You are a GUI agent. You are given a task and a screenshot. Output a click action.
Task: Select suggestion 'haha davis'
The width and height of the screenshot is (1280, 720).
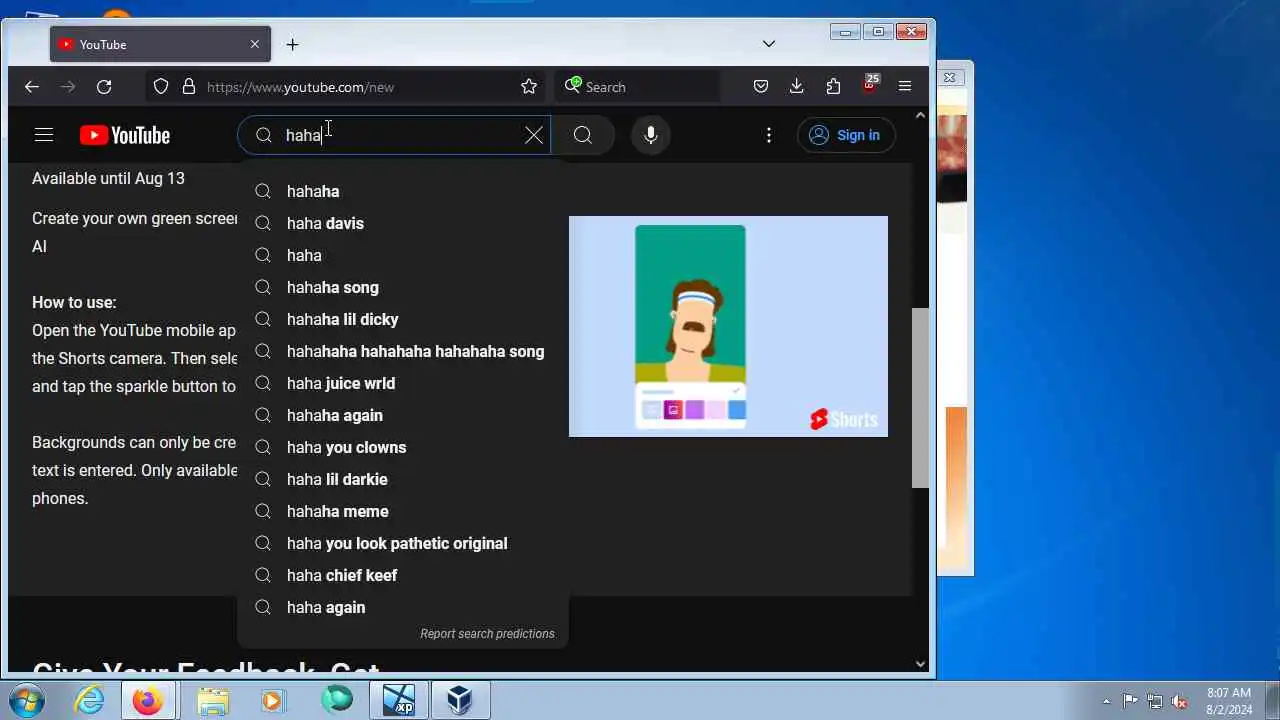point(403,223)
